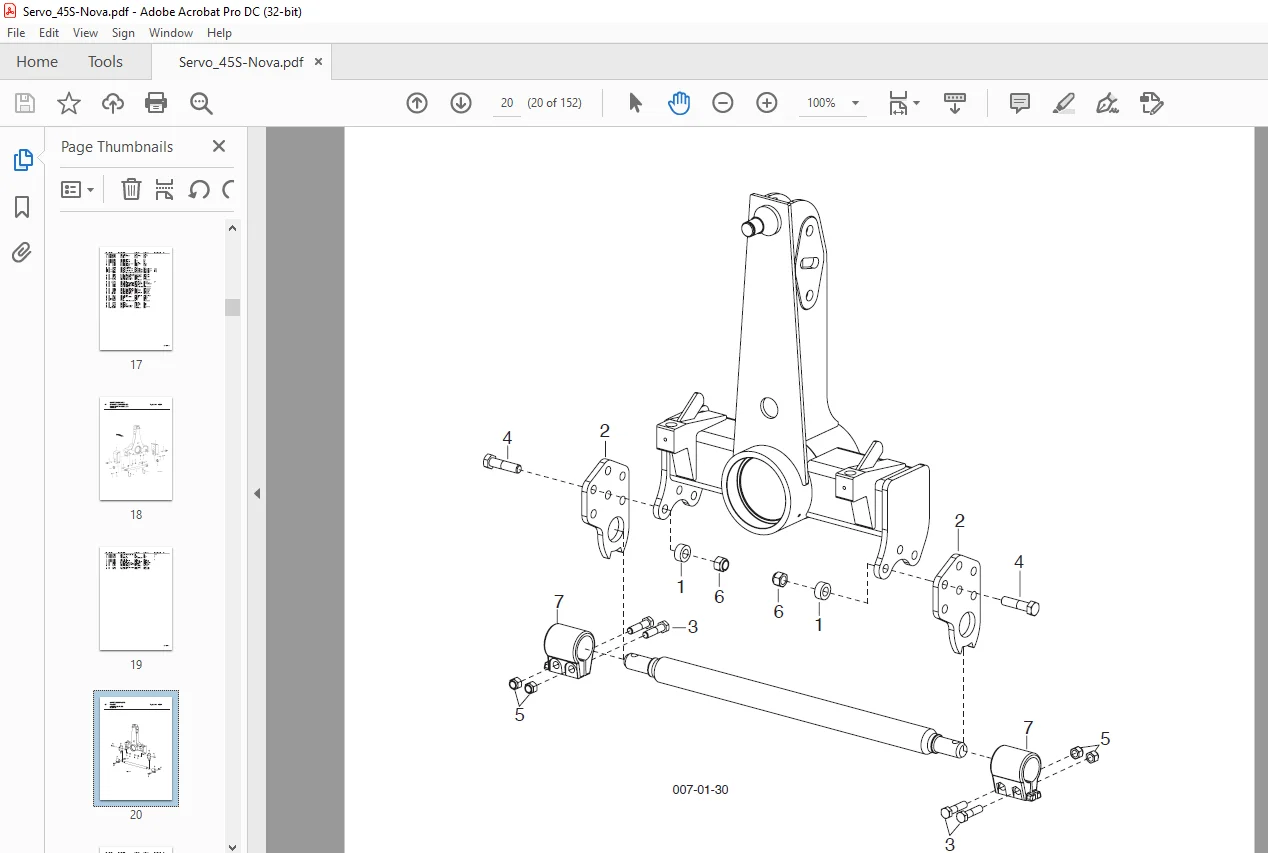The image size is (1268, 853).
Task: Switch to the Tools tab
Action: (105, 62)
